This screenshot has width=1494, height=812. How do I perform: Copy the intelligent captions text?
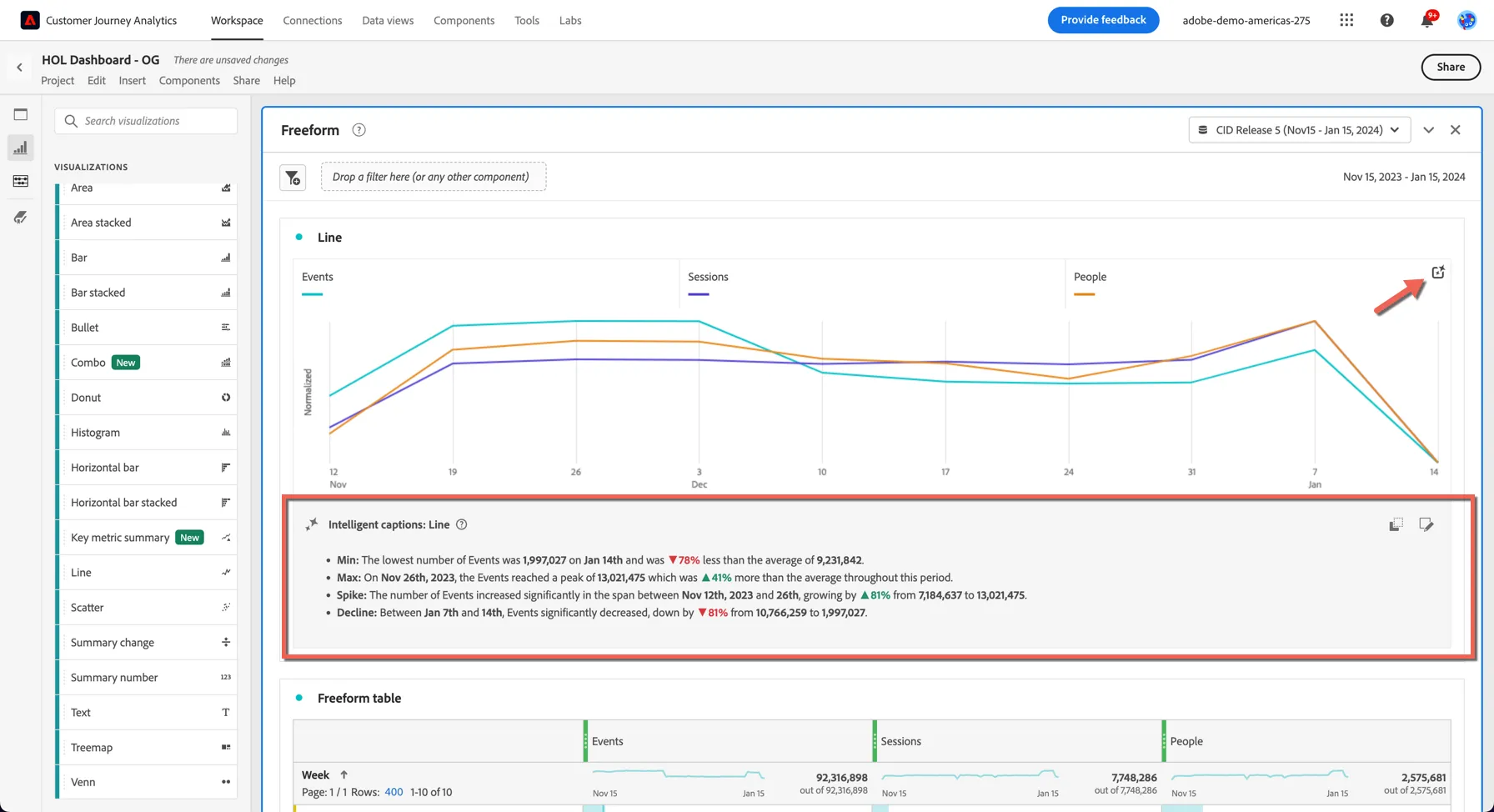tap(1396, 524)
